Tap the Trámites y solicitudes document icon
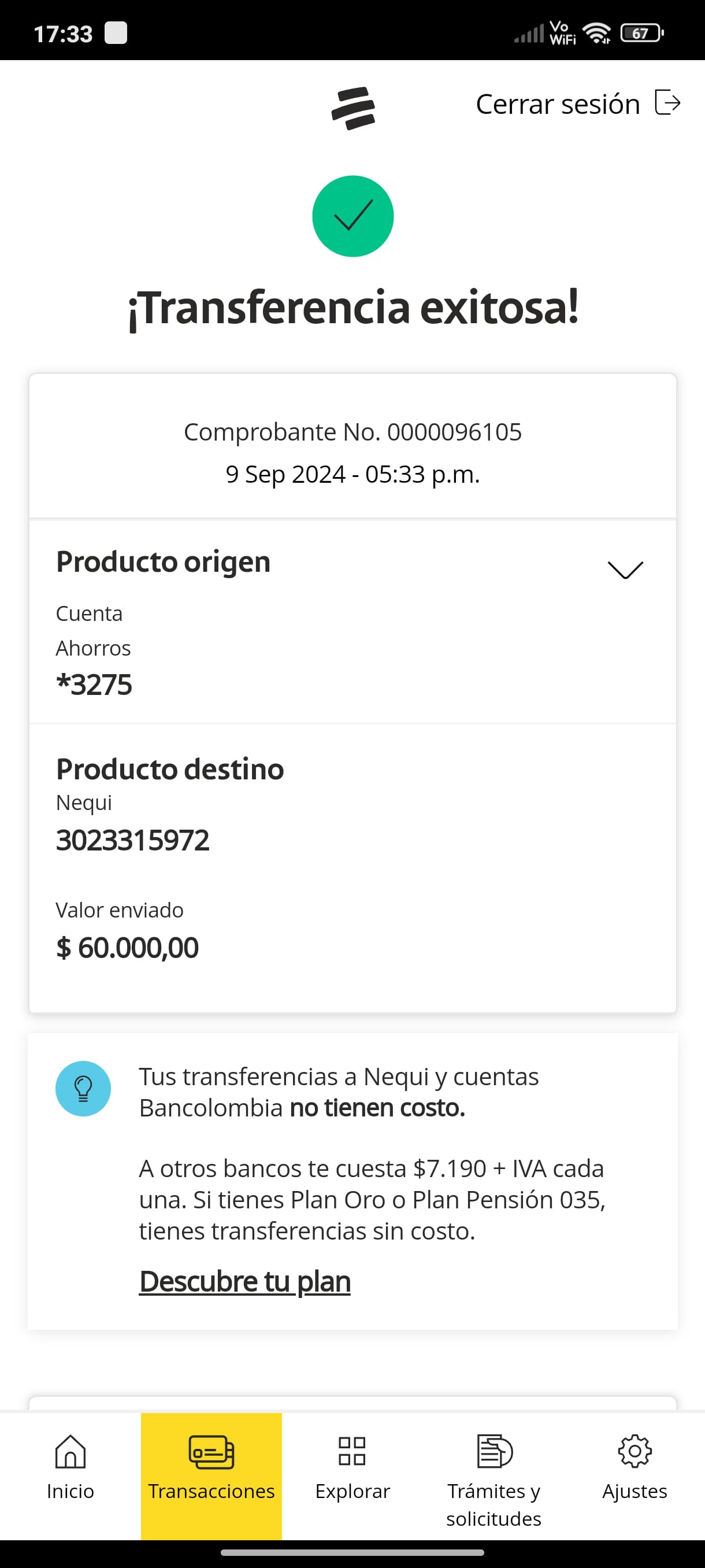Image resolution: width=705 pixels, height=1568 pixels. 494,1451
